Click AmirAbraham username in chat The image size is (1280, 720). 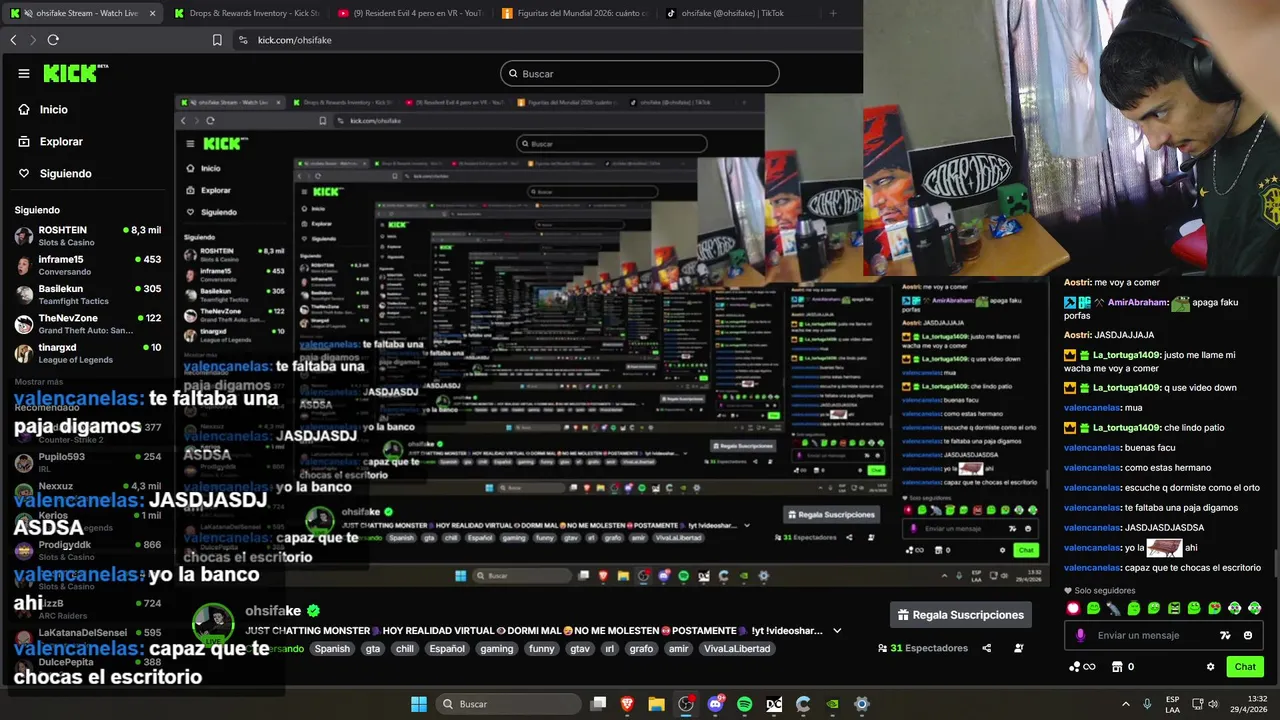[x=1138, y=302]
